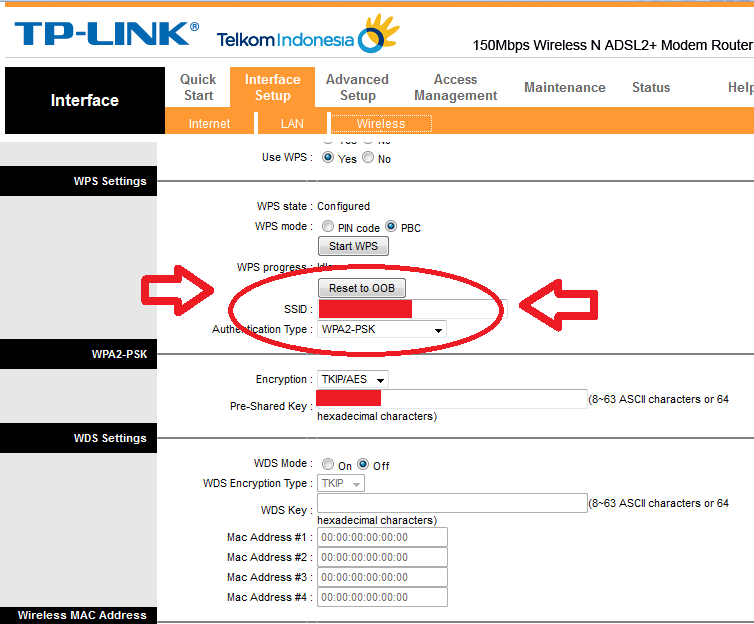Screen dimensions: 754x624
Task: Turn WDS Mode On
Action: (x=328, y=464)
